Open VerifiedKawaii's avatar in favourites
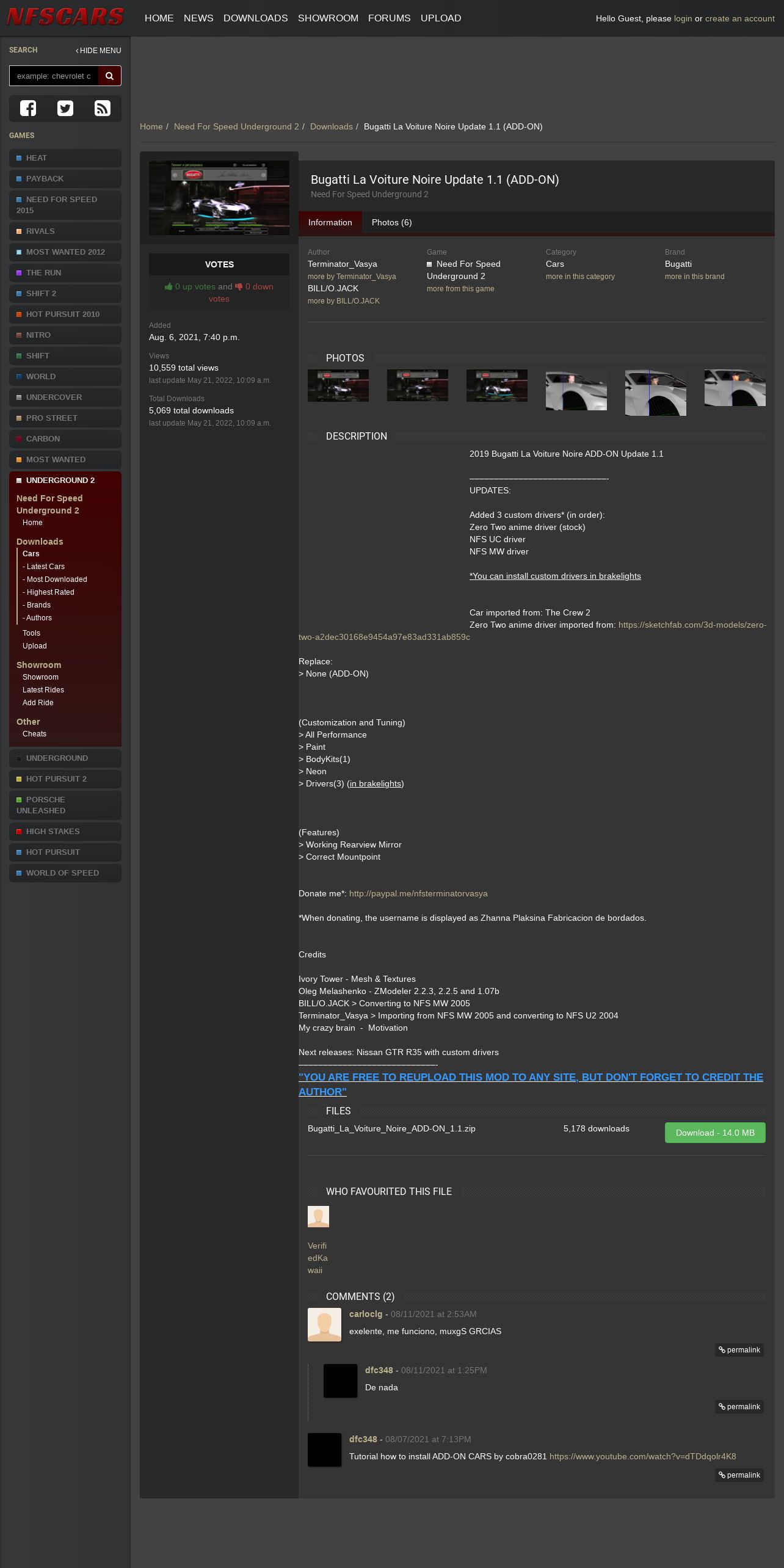 [x=318, y=1216]
